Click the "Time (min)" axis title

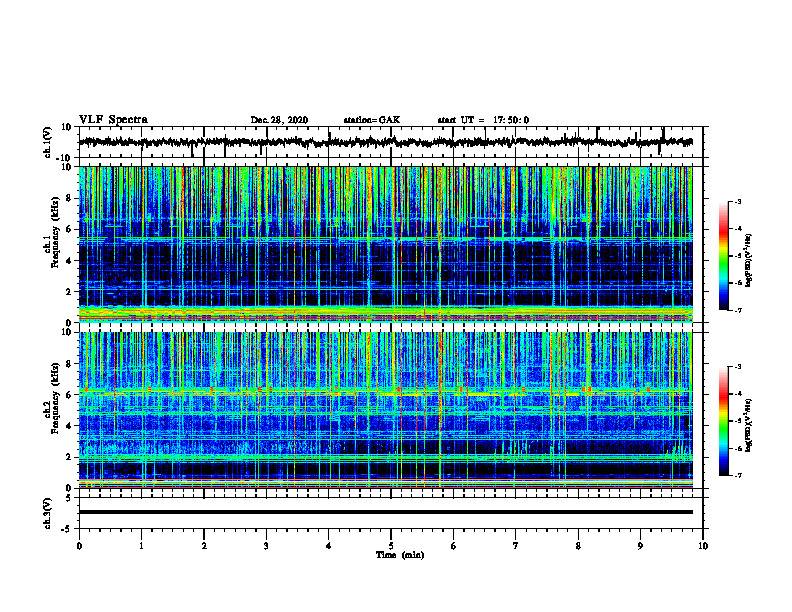[x=400, y=555]
